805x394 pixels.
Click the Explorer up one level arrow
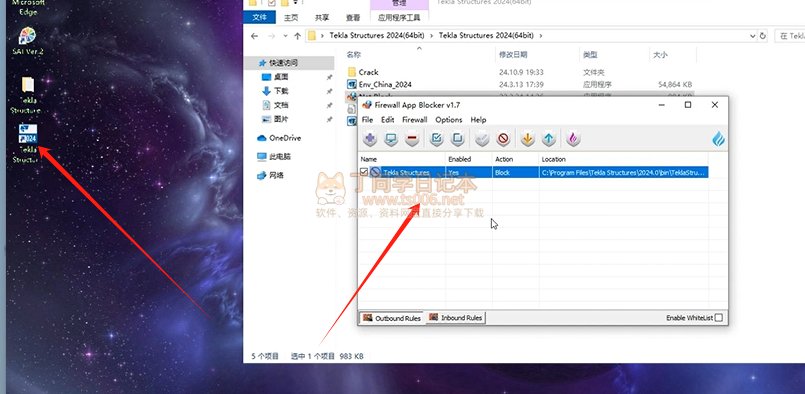tap(297, 36)
